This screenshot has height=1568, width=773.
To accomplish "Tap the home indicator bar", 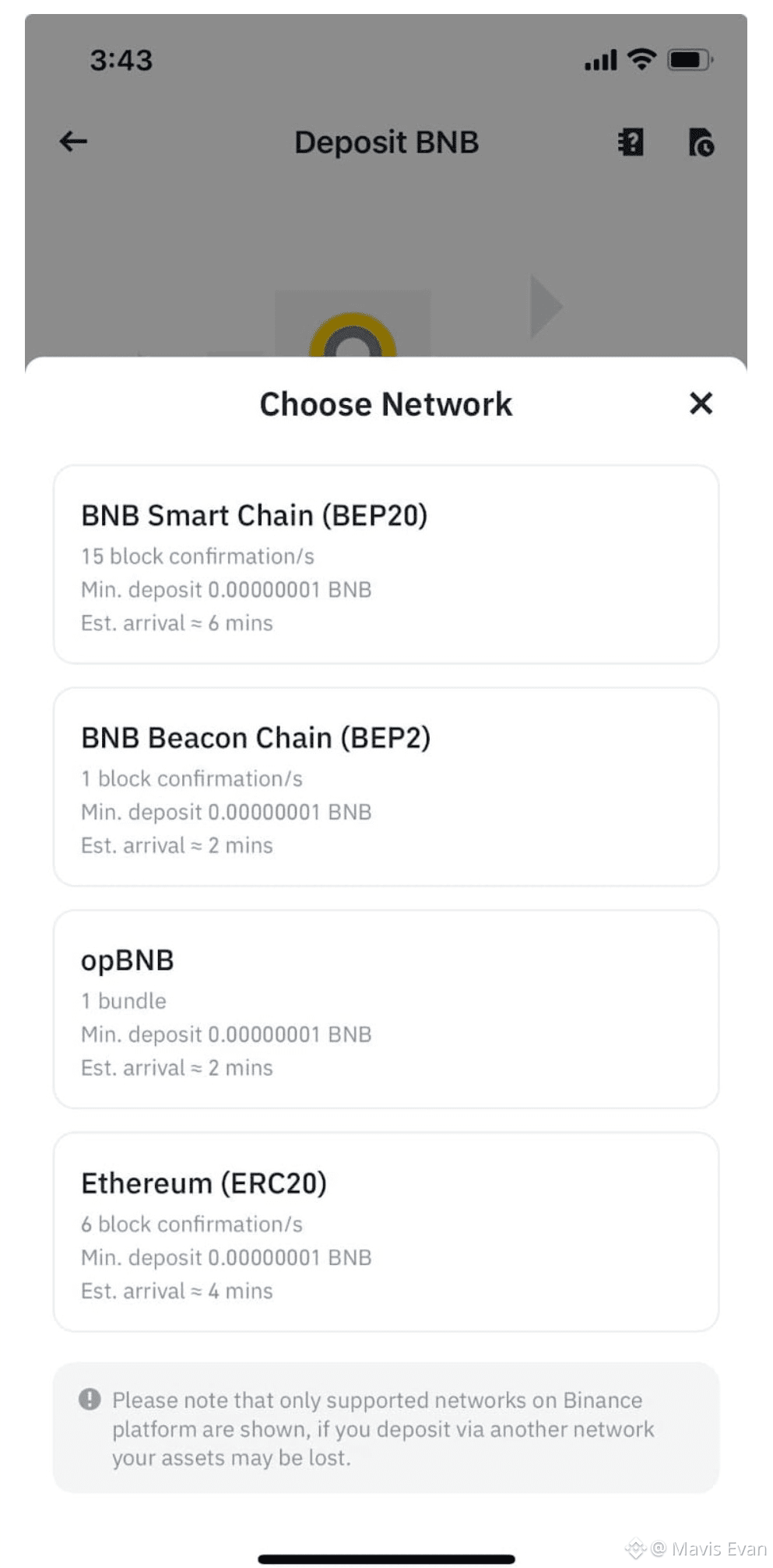I will point(386,1559).
